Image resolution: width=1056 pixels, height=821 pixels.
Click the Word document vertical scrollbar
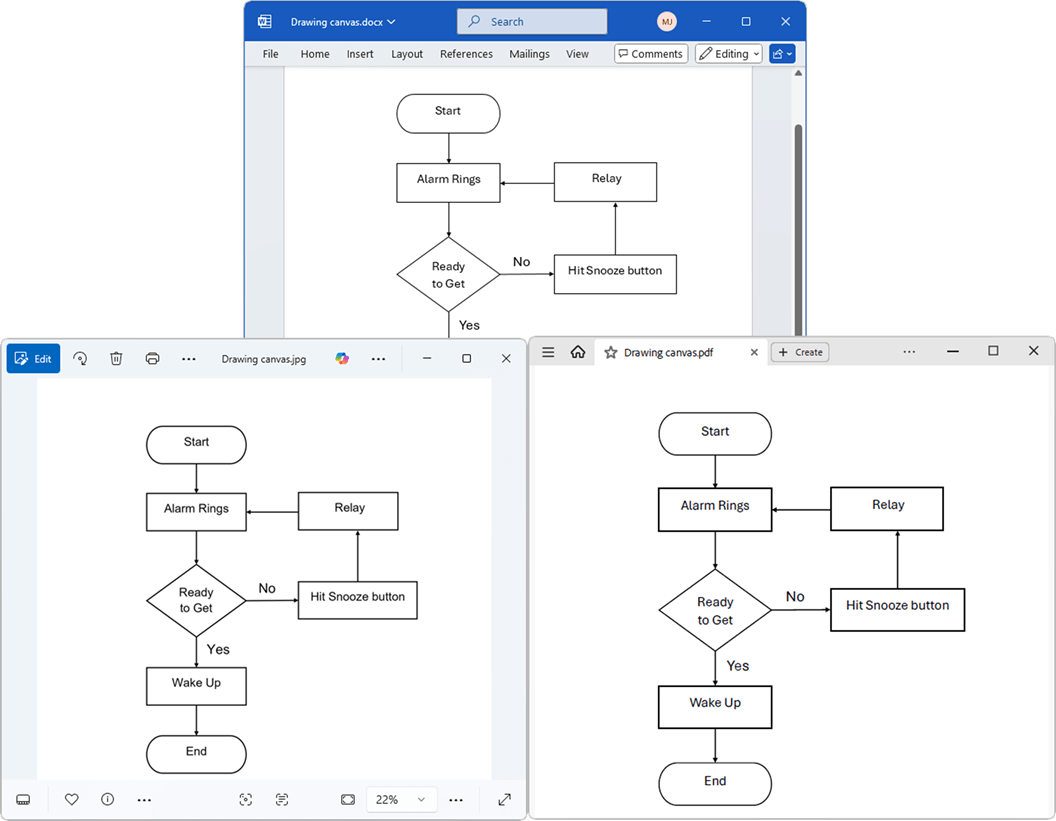pos(798,228)
